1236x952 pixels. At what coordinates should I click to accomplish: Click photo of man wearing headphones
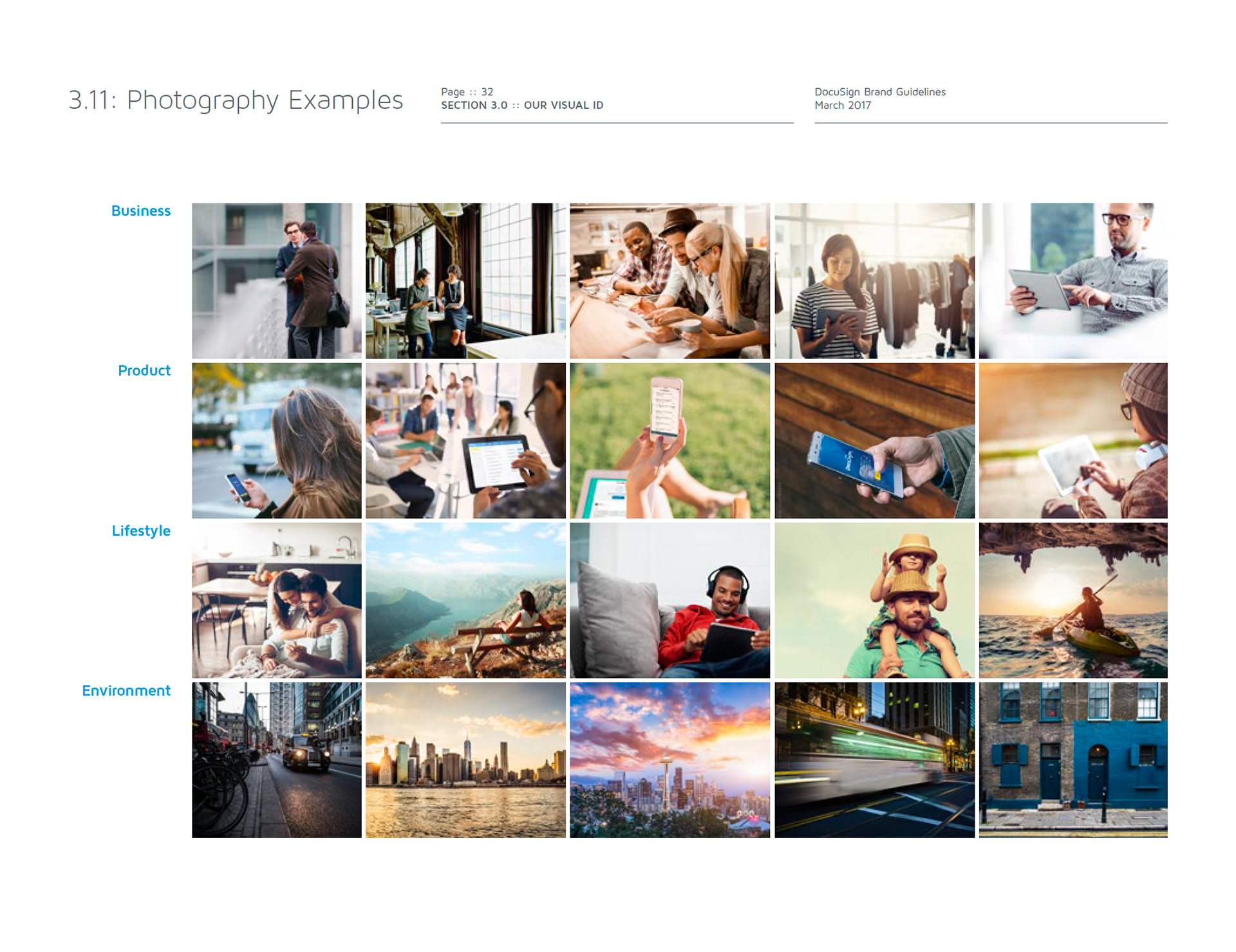669,600
